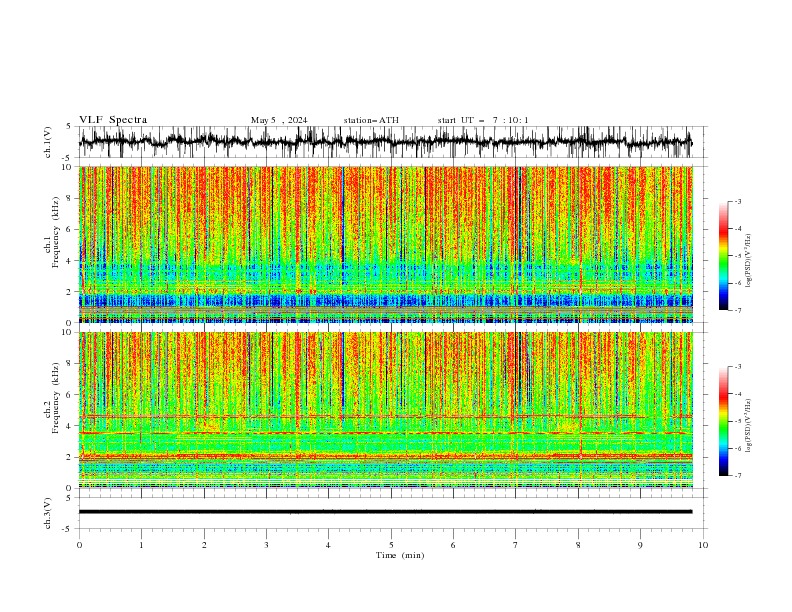Click the "9" time axis tick label

[640, 545]
